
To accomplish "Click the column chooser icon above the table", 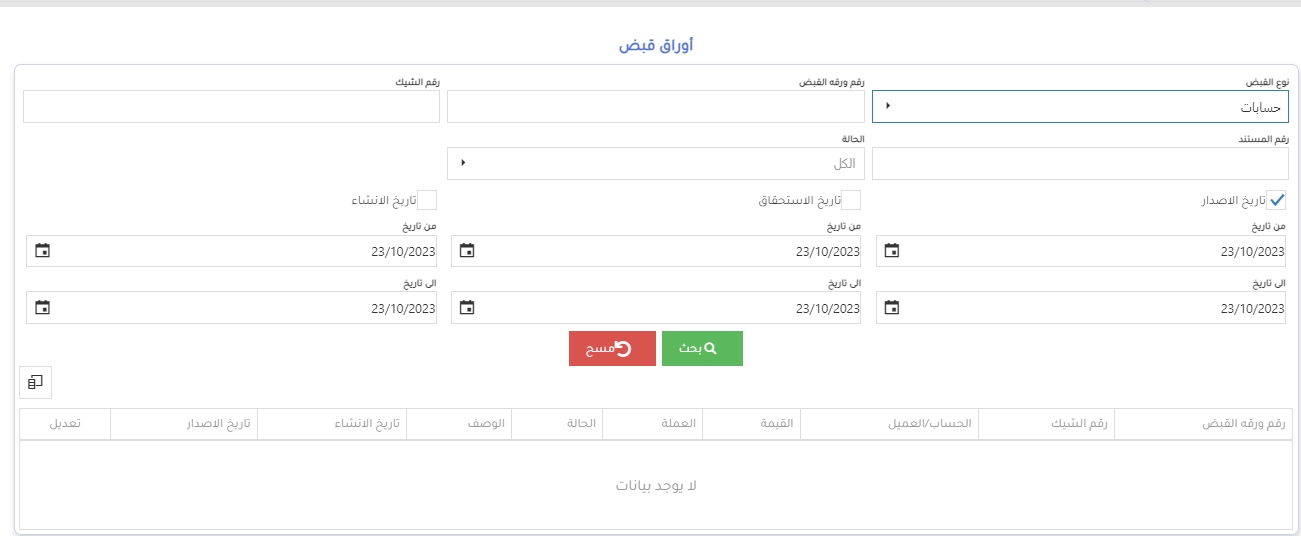I will point(35,382).
